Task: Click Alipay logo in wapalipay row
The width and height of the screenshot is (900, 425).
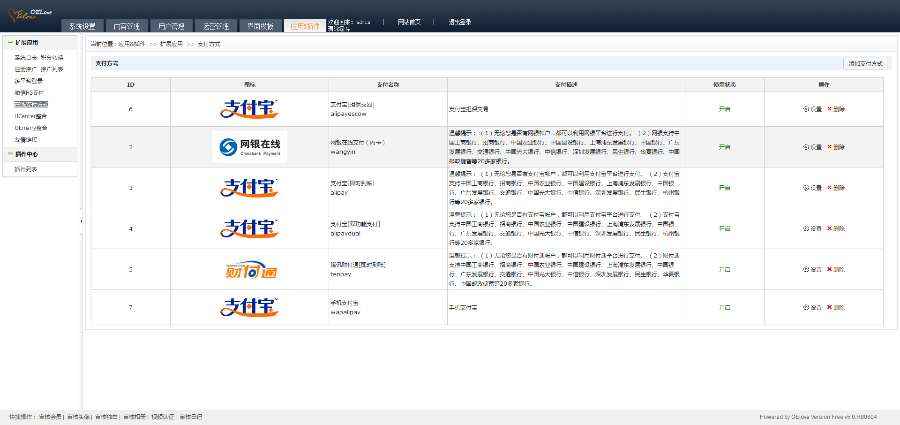Action: click(x=250, y=307)
